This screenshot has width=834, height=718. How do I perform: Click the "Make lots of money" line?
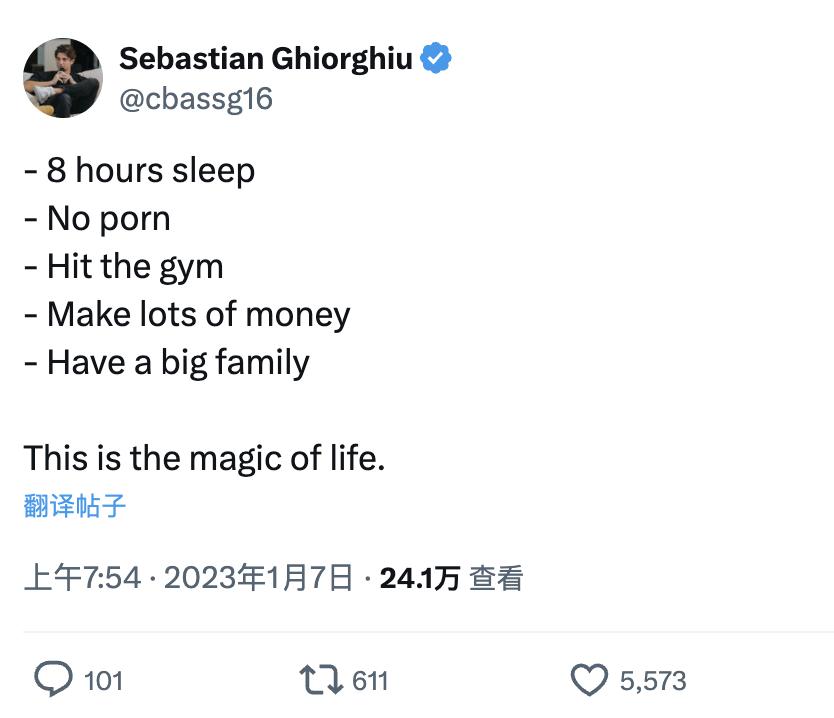click(x=188, y=315)
